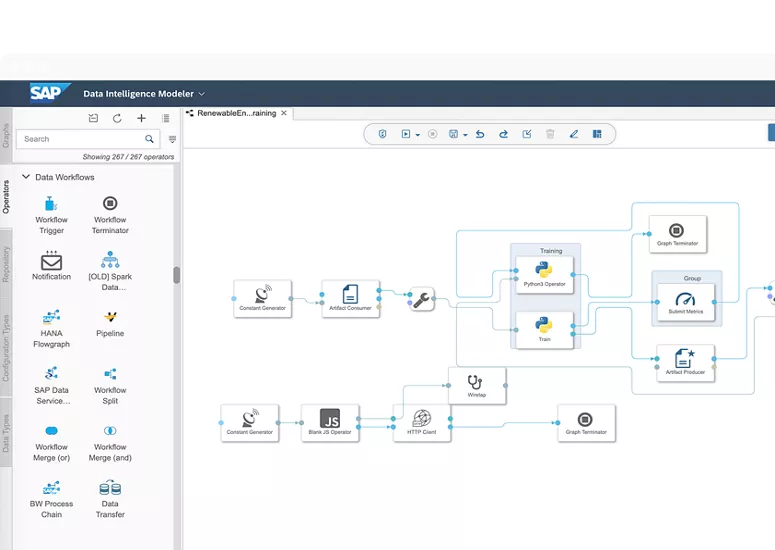Select the Pipeline operator
This screenshot has width=775, height=550.
tap(110, 324)
